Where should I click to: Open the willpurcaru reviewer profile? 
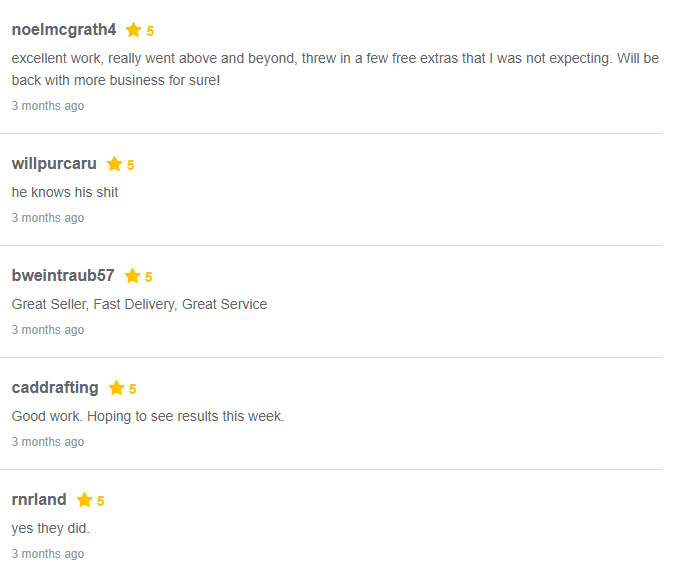[x=54, y=164]
